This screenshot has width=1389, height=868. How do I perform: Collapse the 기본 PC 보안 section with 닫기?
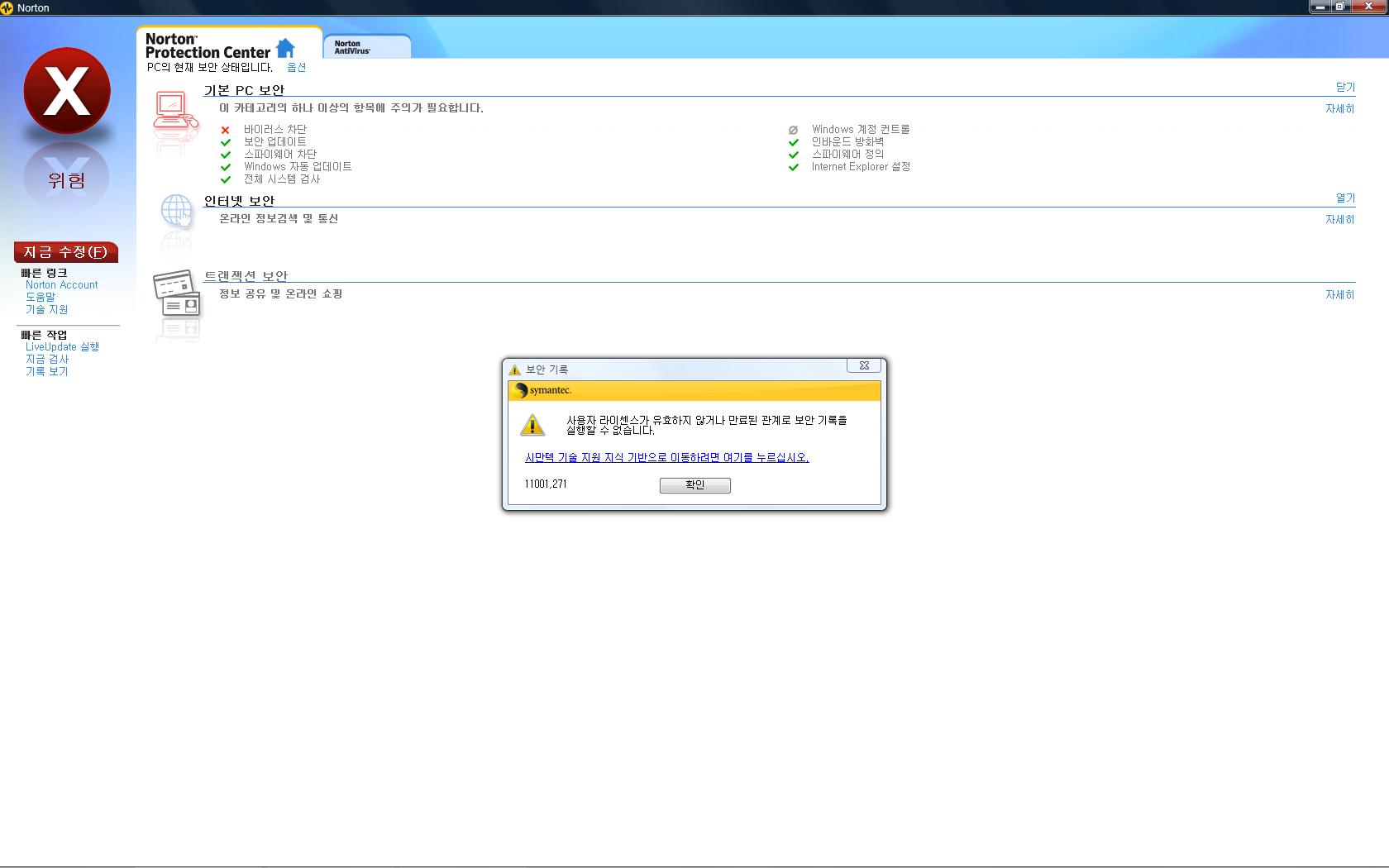click(x=1345, y=87)
